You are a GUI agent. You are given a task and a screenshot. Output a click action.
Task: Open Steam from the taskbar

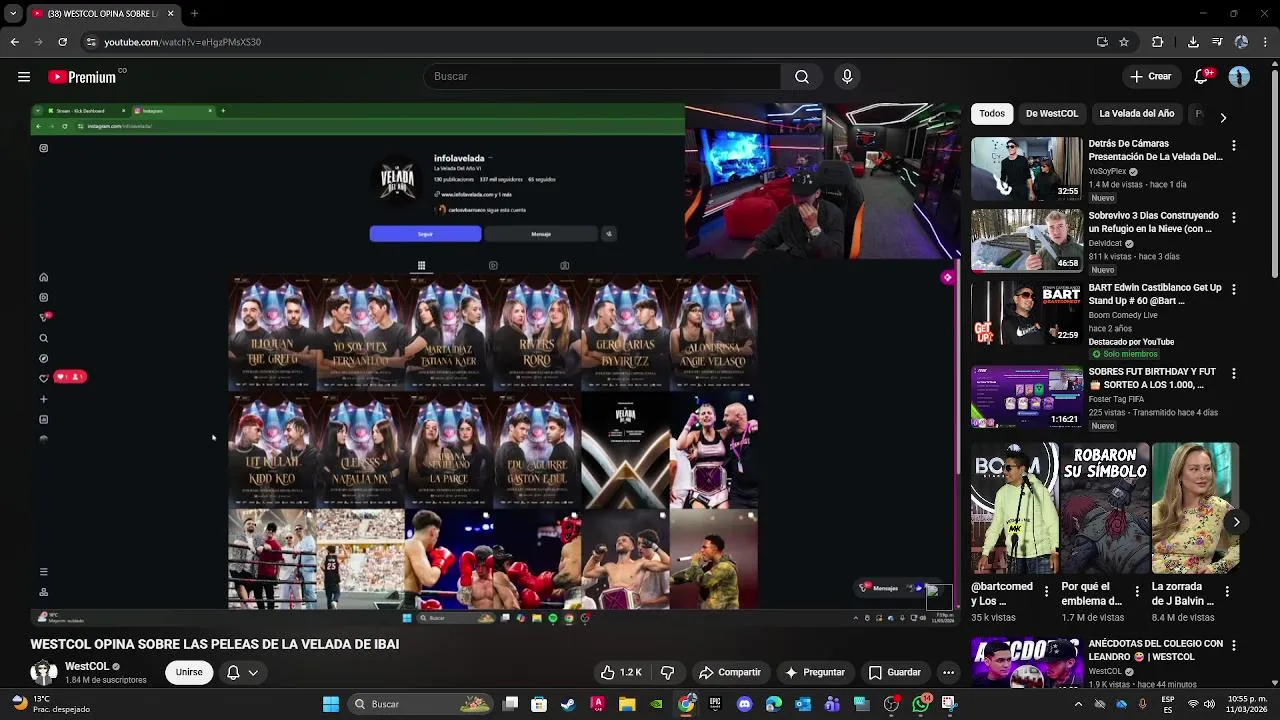[x=568, y=704]
